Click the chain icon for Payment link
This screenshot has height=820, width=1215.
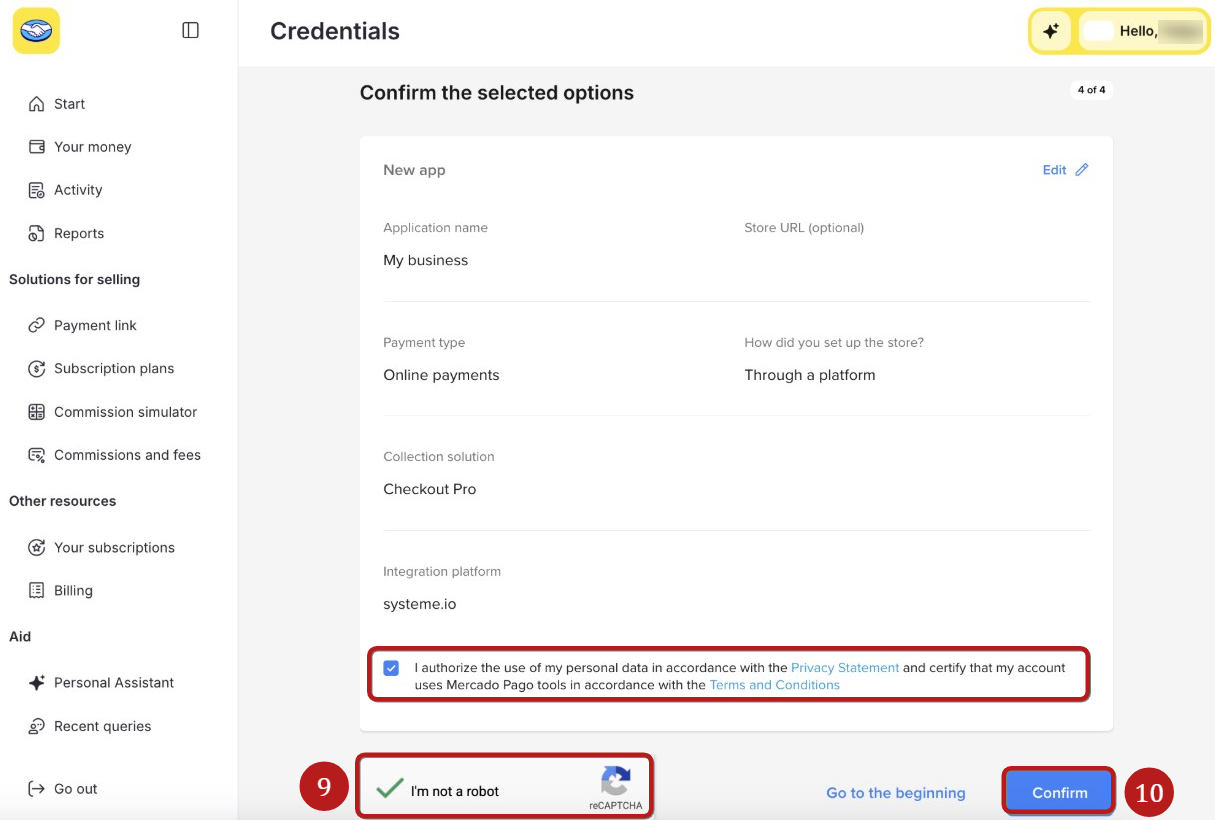point(37,325)
